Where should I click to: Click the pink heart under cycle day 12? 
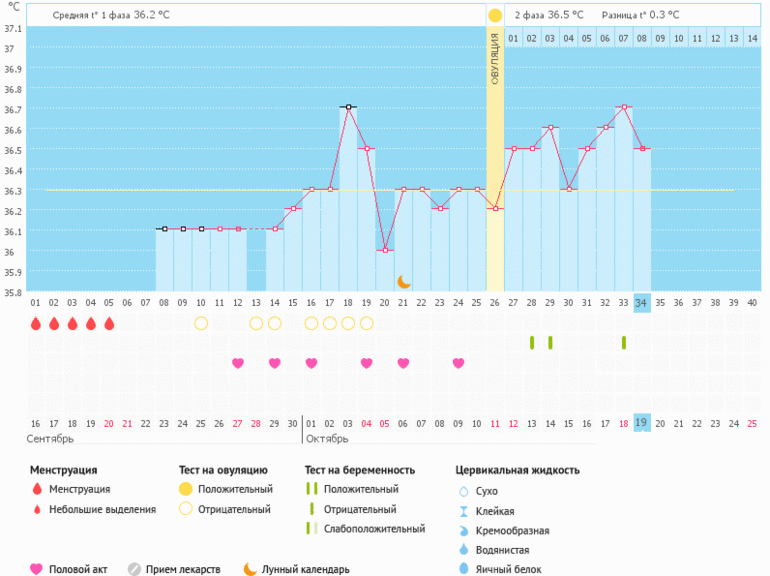pos(238,363)
